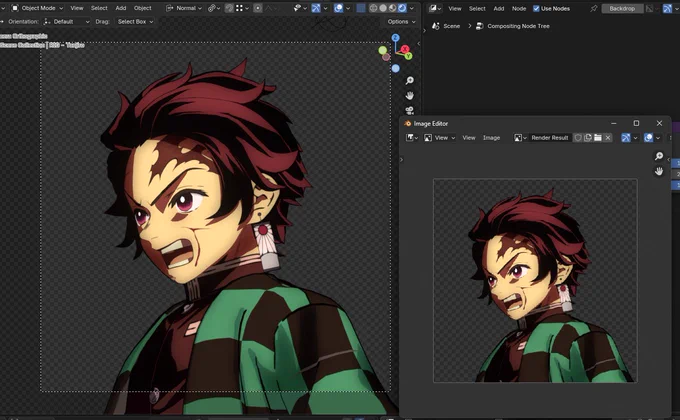
Task: Toggle X-ray mode in 3D viewport
Action: point(360,8)
